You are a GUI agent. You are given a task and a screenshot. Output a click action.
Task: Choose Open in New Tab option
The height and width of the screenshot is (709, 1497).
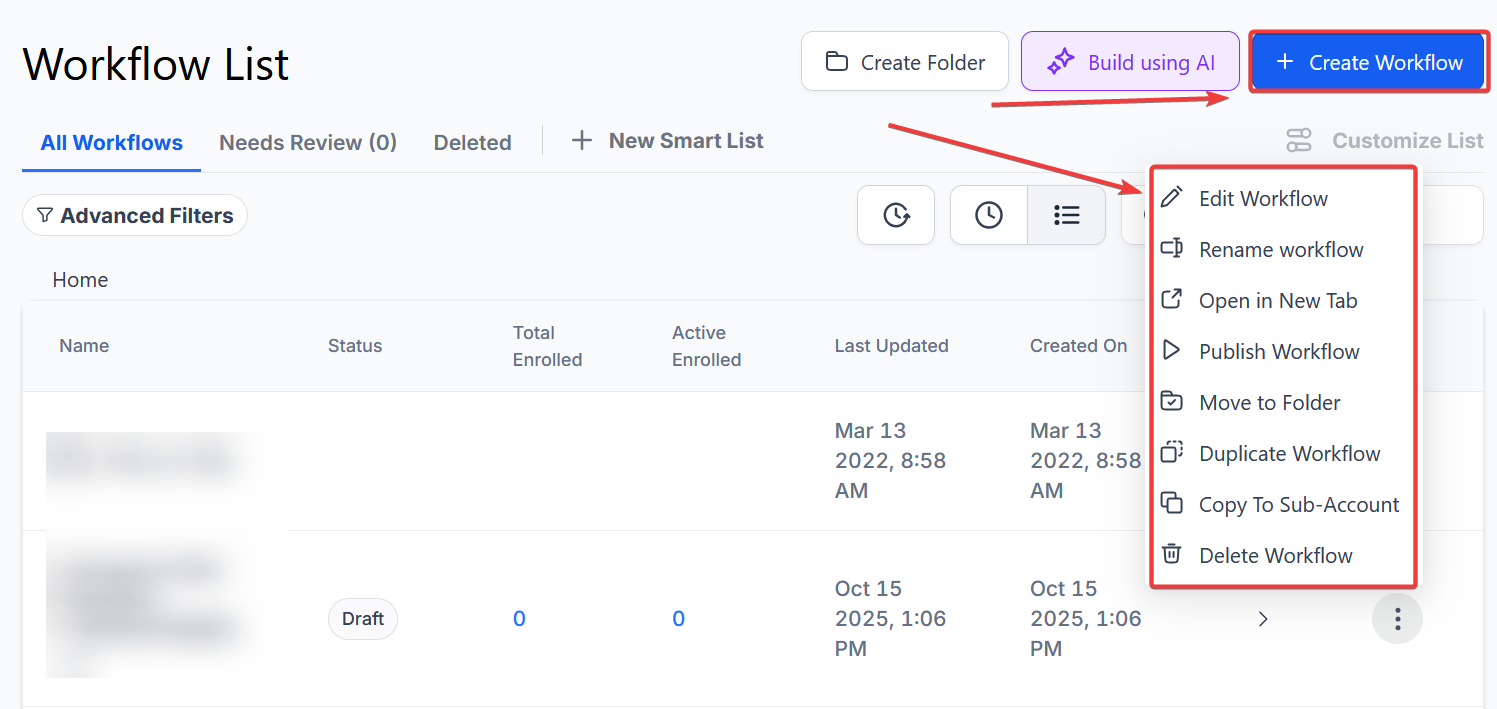click(x=1277, y=300)
